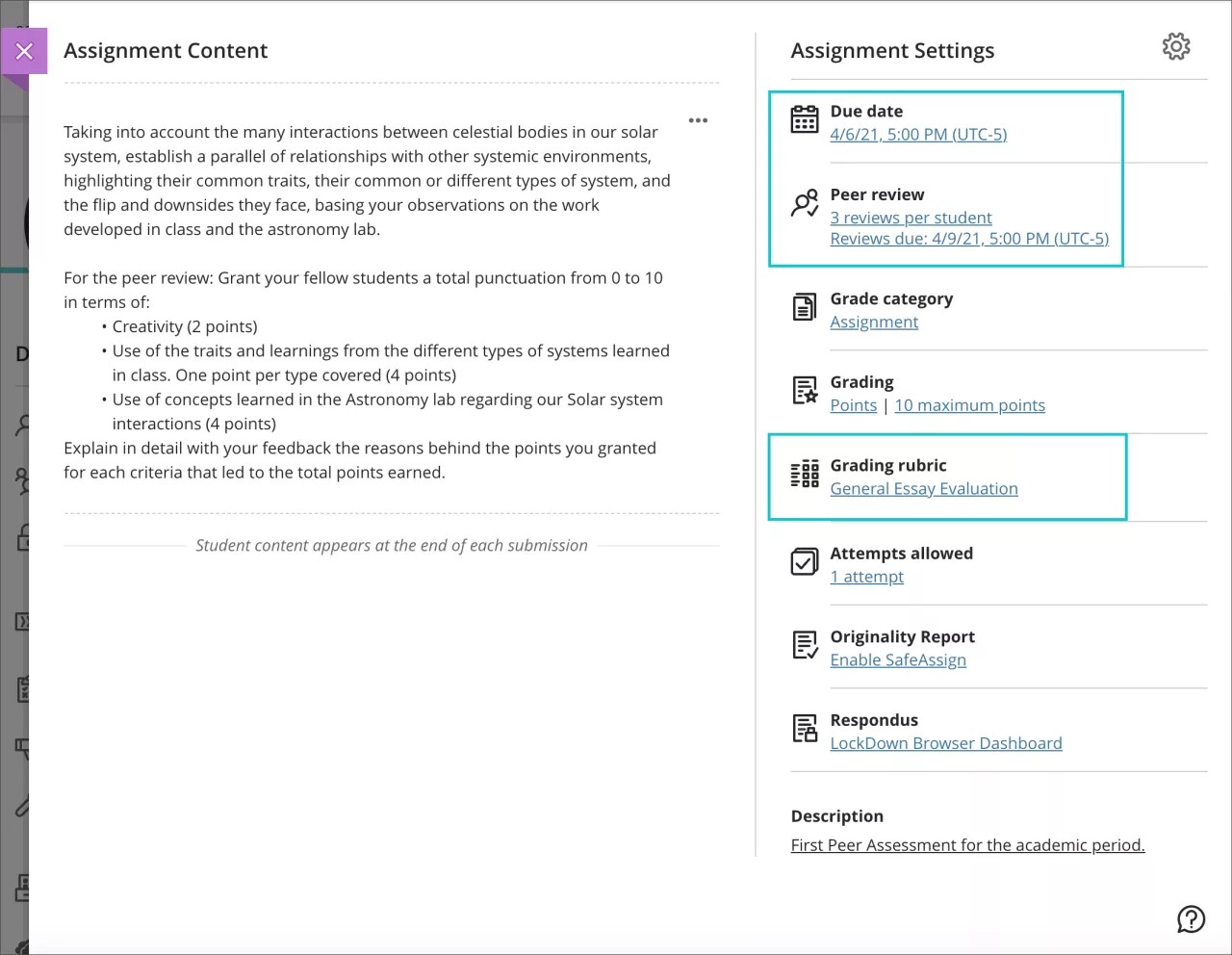Click the Respondus lock document icon
Screen dimensions: 1232x955
(804, 728)
